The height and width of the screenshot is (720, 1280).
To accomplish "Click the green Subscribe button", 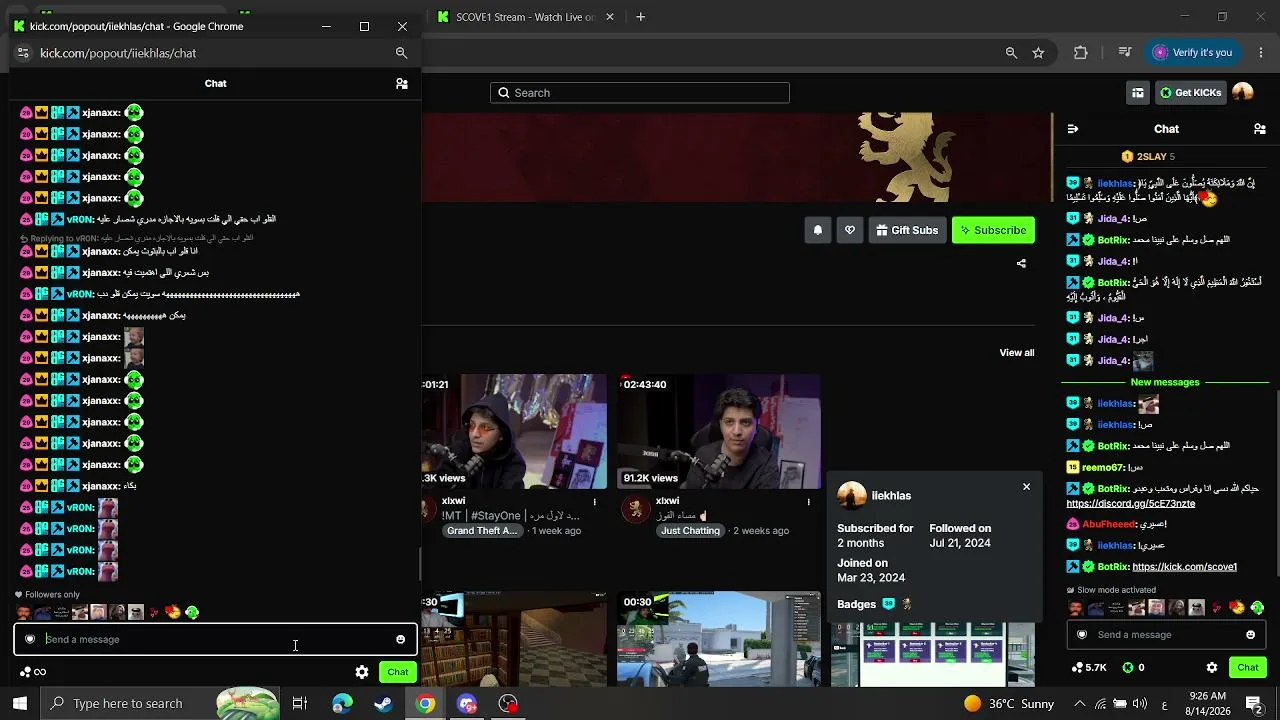I will [x=993, y=230].
